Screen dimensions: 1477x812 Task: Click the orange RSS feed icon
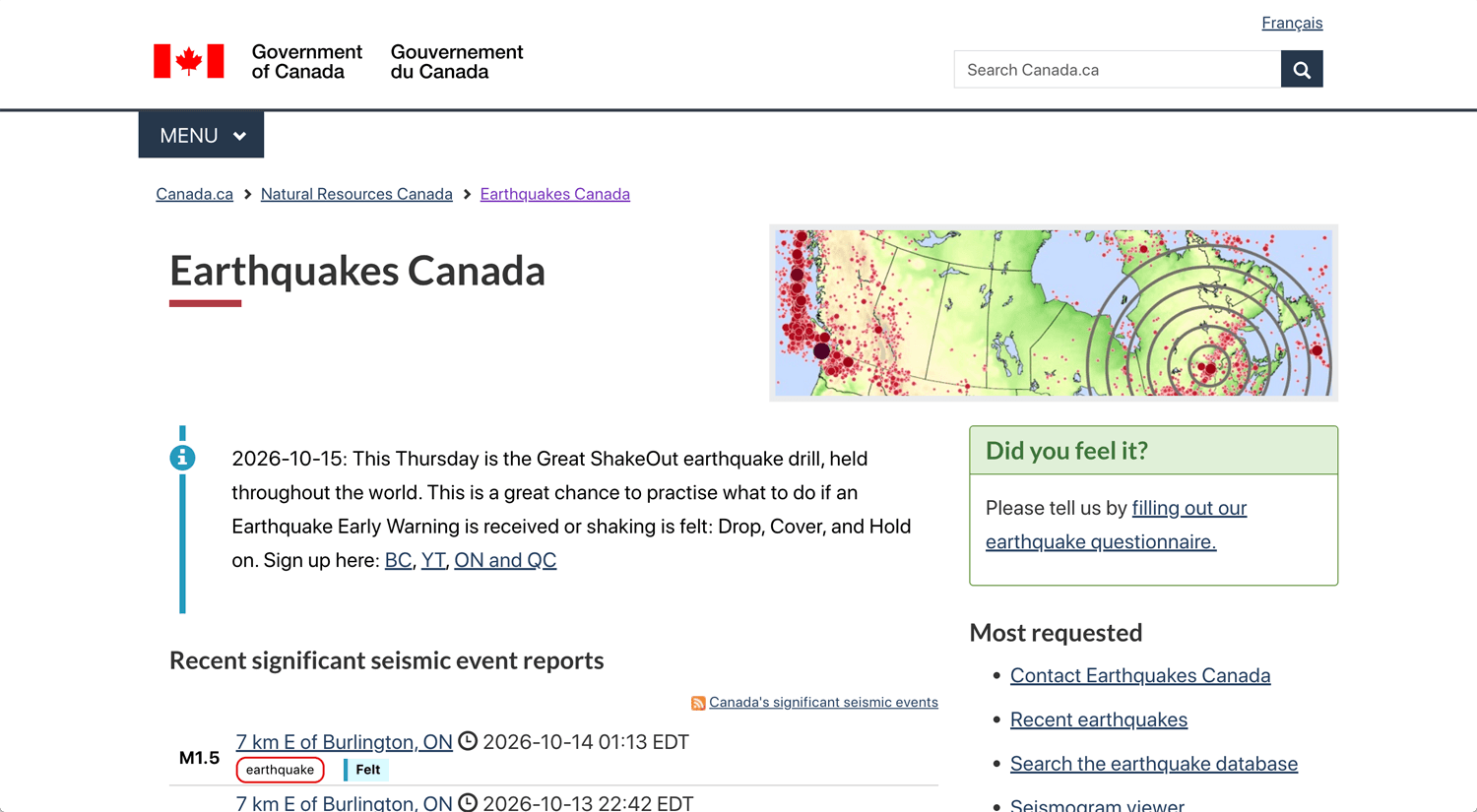[x=698, y=703]
